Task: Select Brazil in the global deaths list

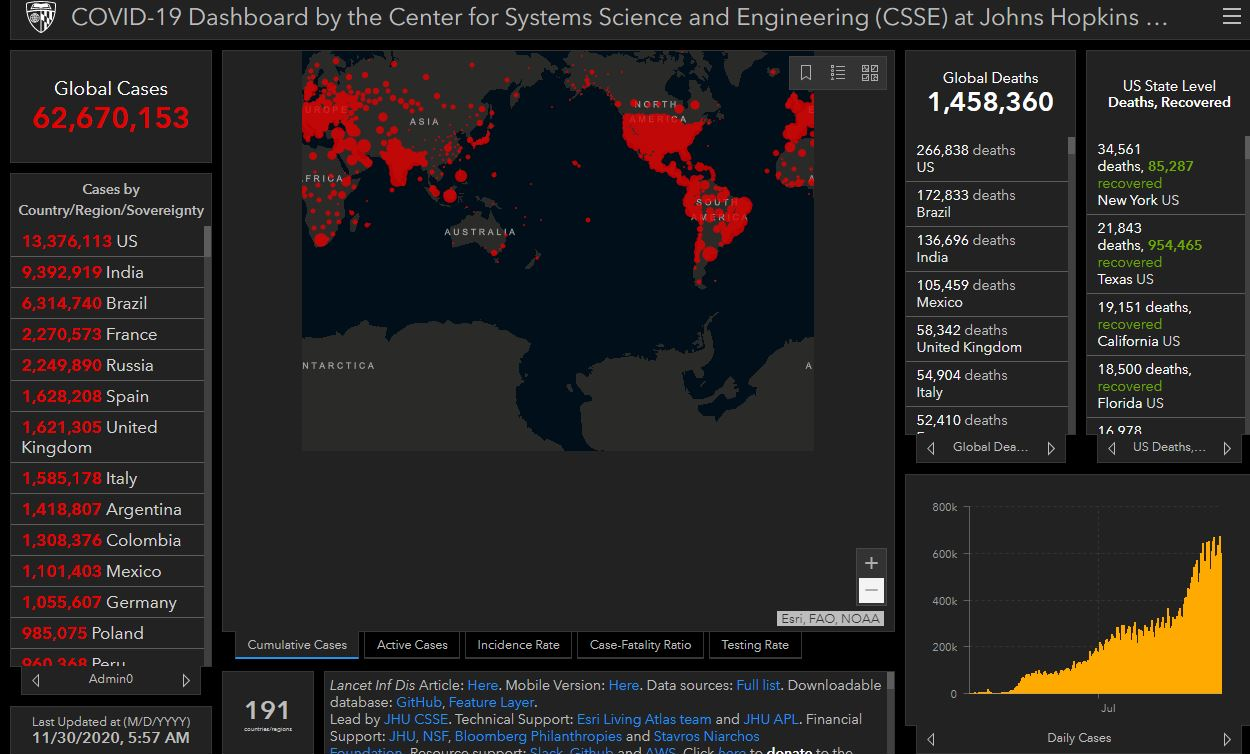Action: click(985, 203)
